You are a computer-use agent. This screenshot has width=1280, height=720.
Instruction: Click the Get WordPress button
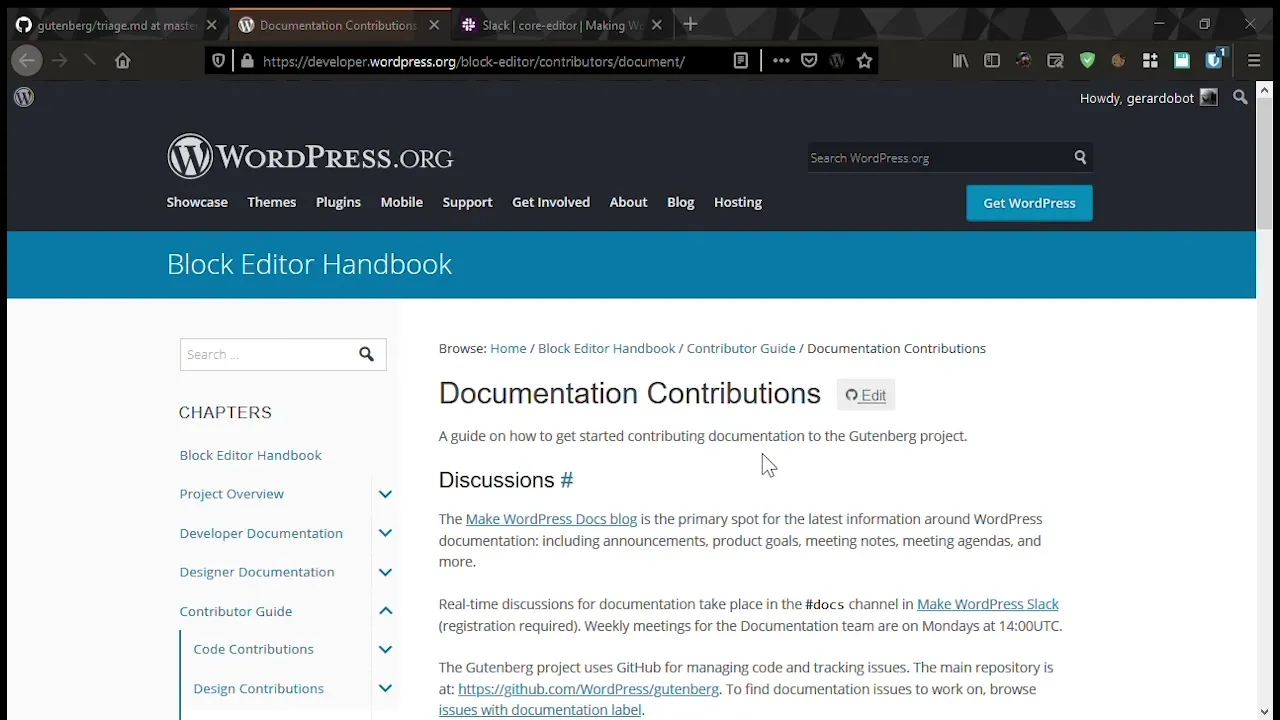coord(1029,203)
